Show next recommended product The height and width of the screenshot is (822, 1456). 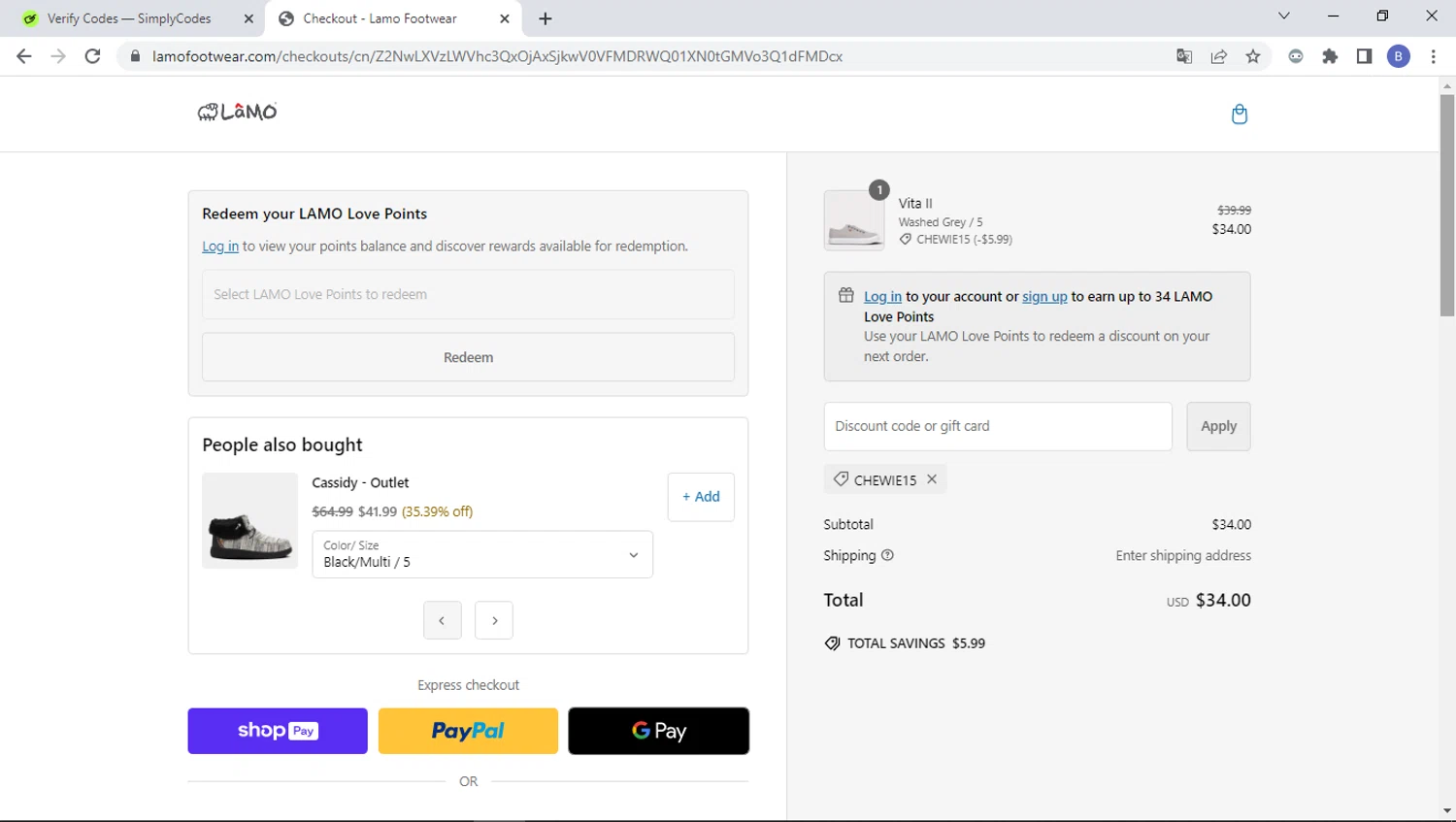point(494,620)
